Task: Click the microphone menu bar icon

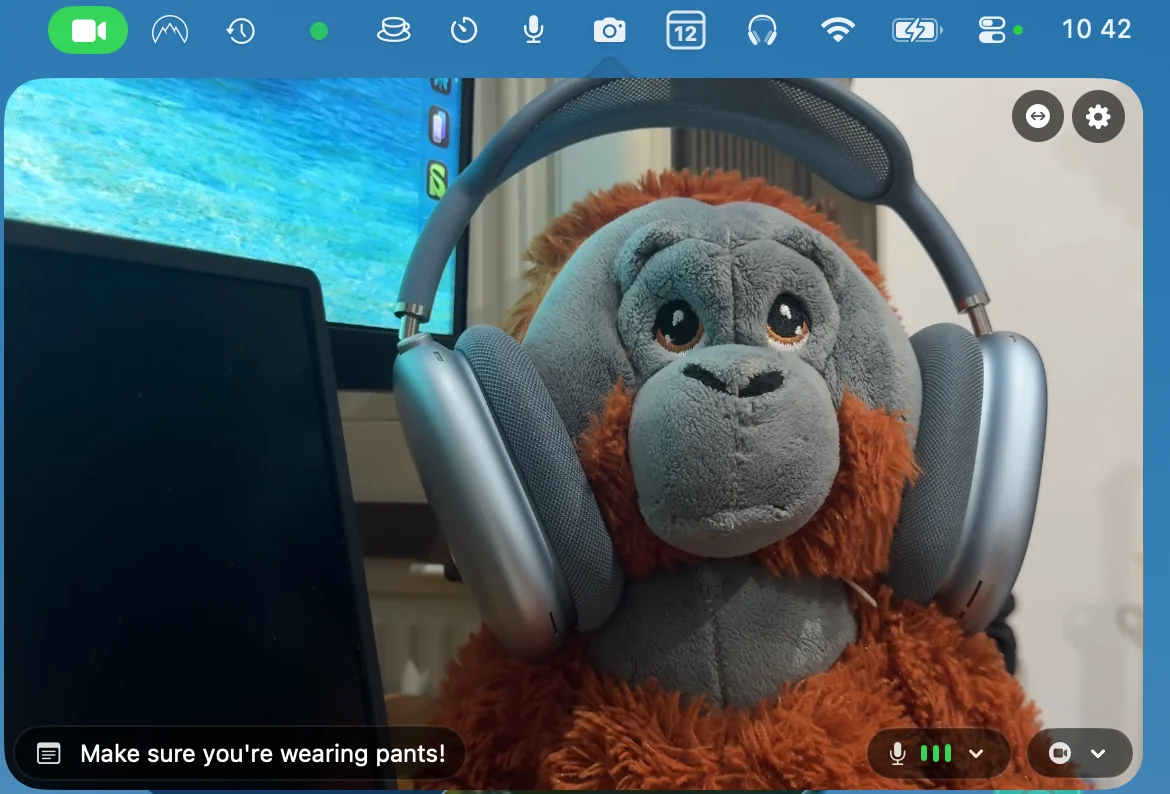Action: 533,31
